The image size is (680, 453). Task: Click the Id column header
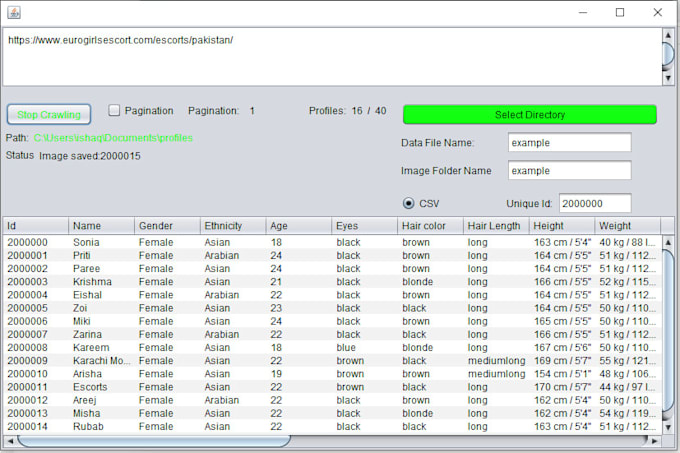36,226
